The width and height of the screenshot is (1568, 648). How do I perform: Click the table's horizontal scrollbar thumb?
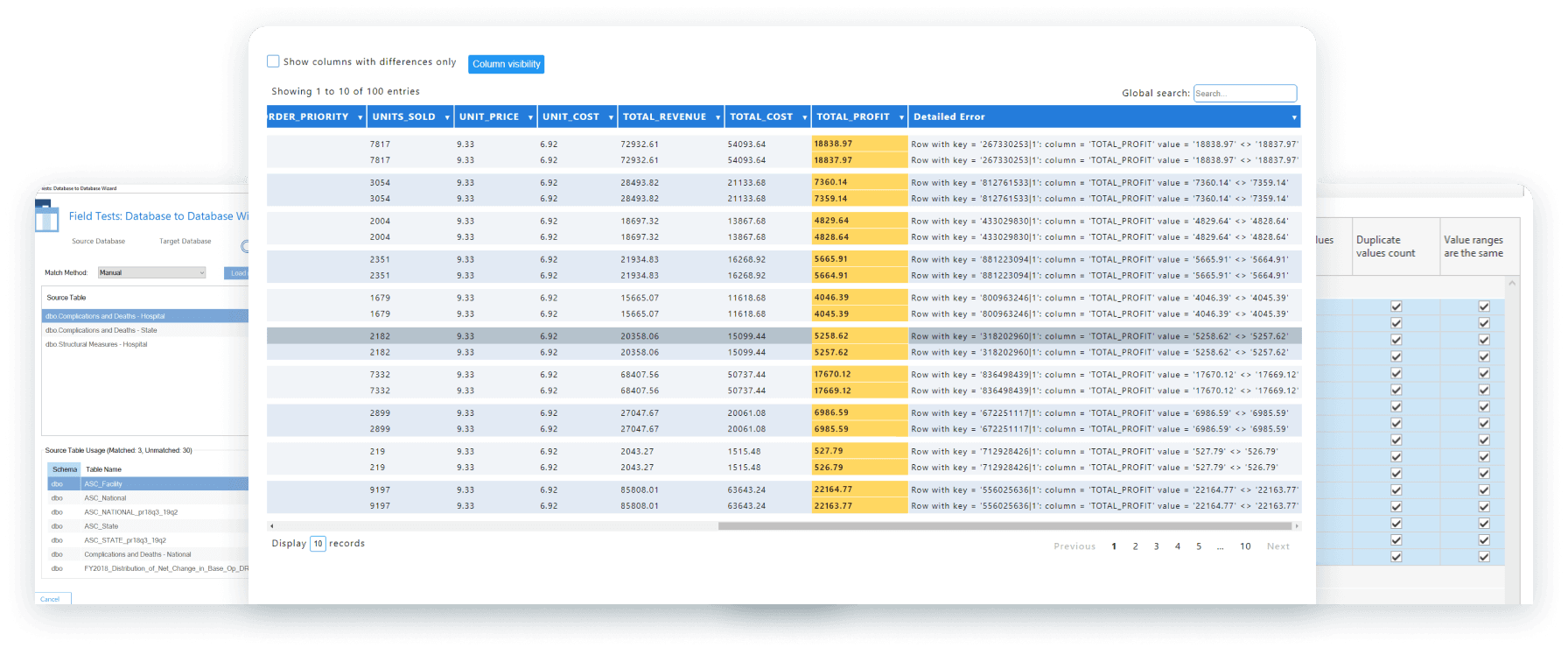click(1004, 526)
